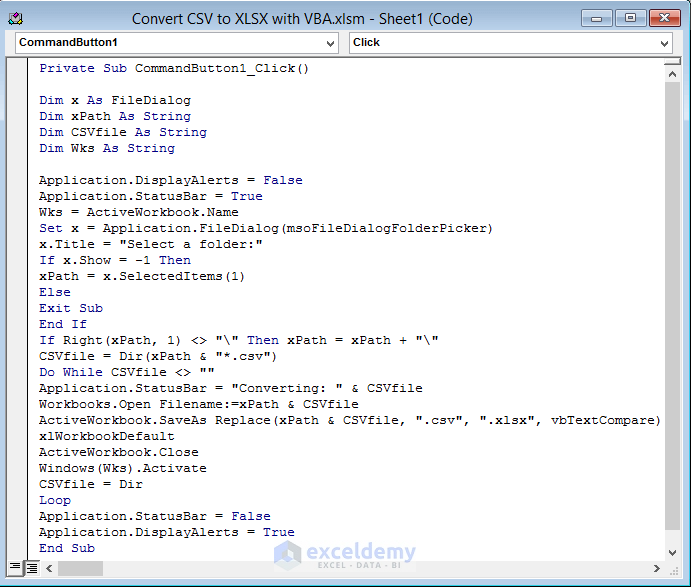Click 'If x.Show = -1 Then' line
Screen dimensions: 691x587
(115, 260)
